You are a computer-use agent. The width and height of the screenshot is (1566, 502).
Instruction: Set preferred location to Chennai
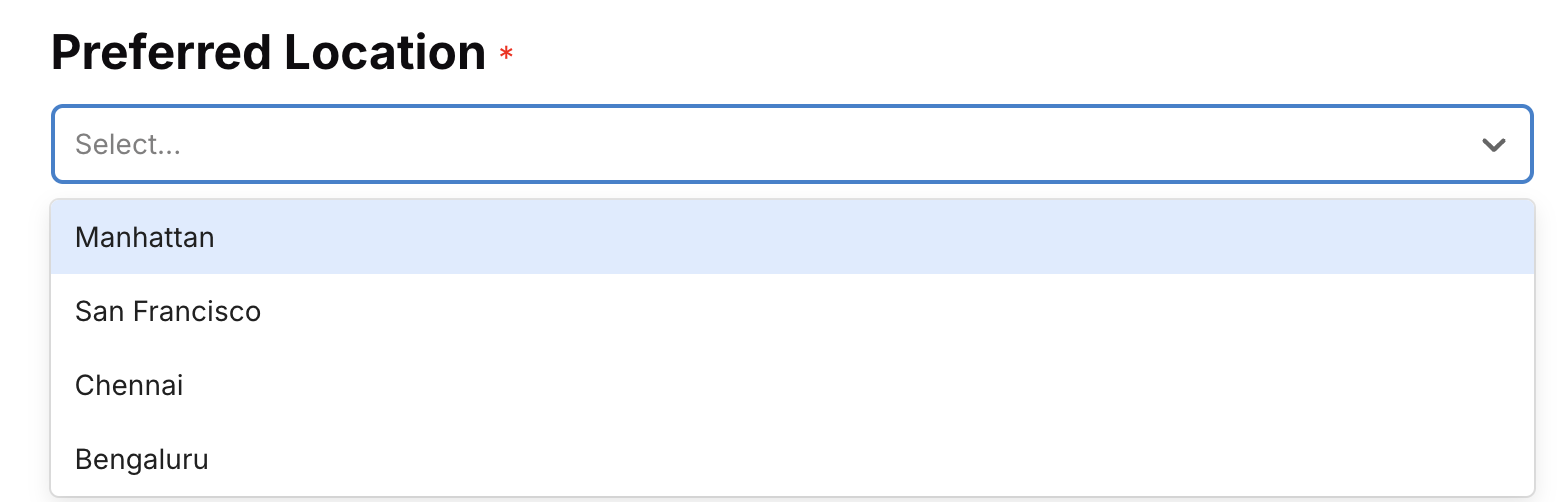[x=129, y=386]
